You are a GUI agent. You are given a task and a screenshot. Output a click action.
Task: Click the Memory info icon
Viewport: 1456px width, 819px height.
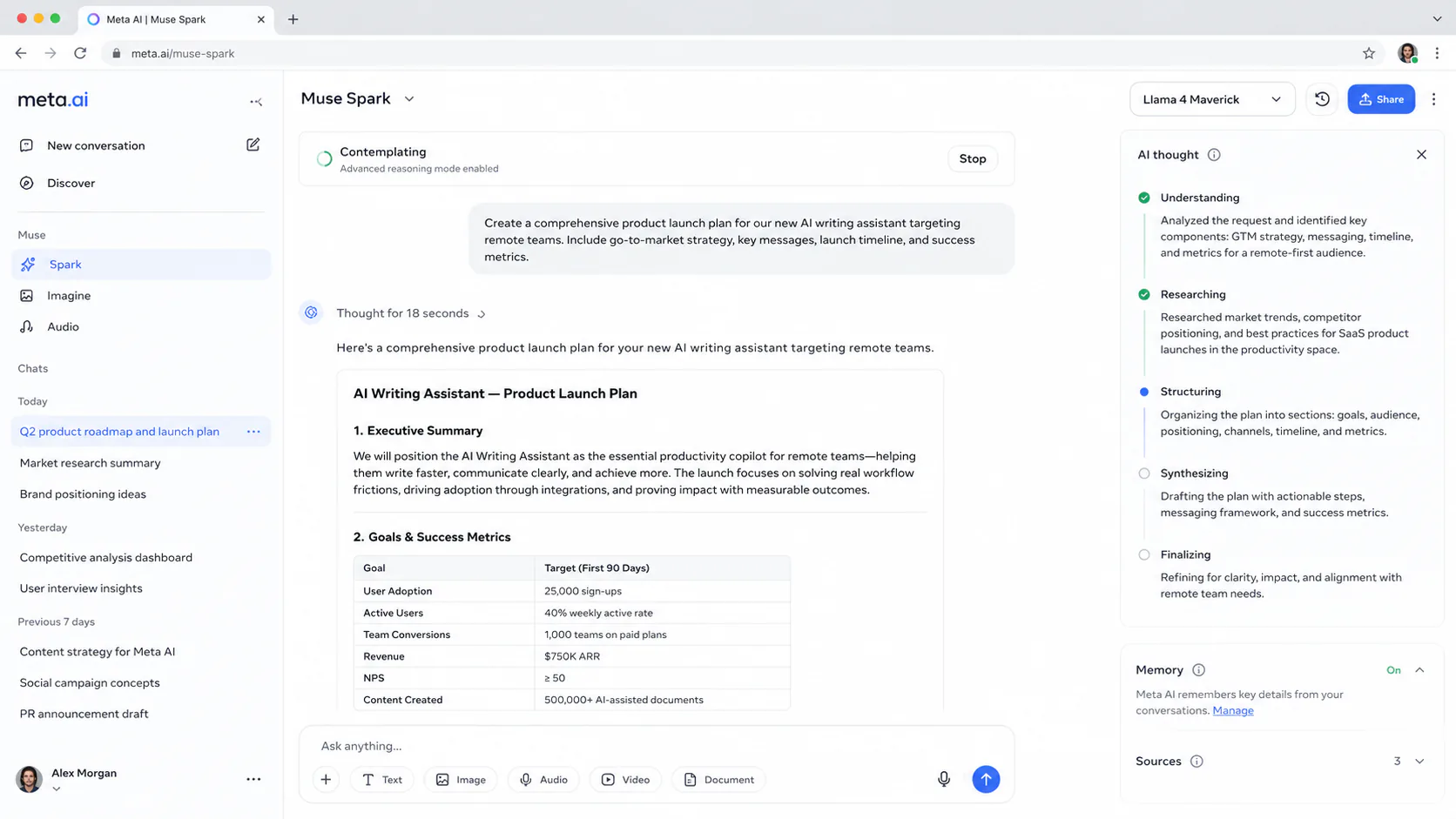click(1198, 670)
